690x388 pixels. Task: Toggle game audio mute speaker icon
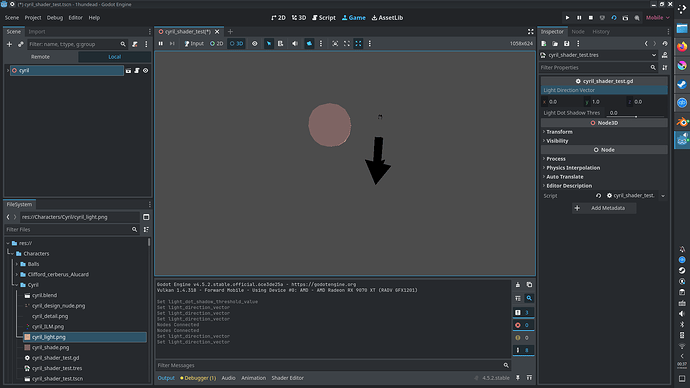click(x=295, y=44)
